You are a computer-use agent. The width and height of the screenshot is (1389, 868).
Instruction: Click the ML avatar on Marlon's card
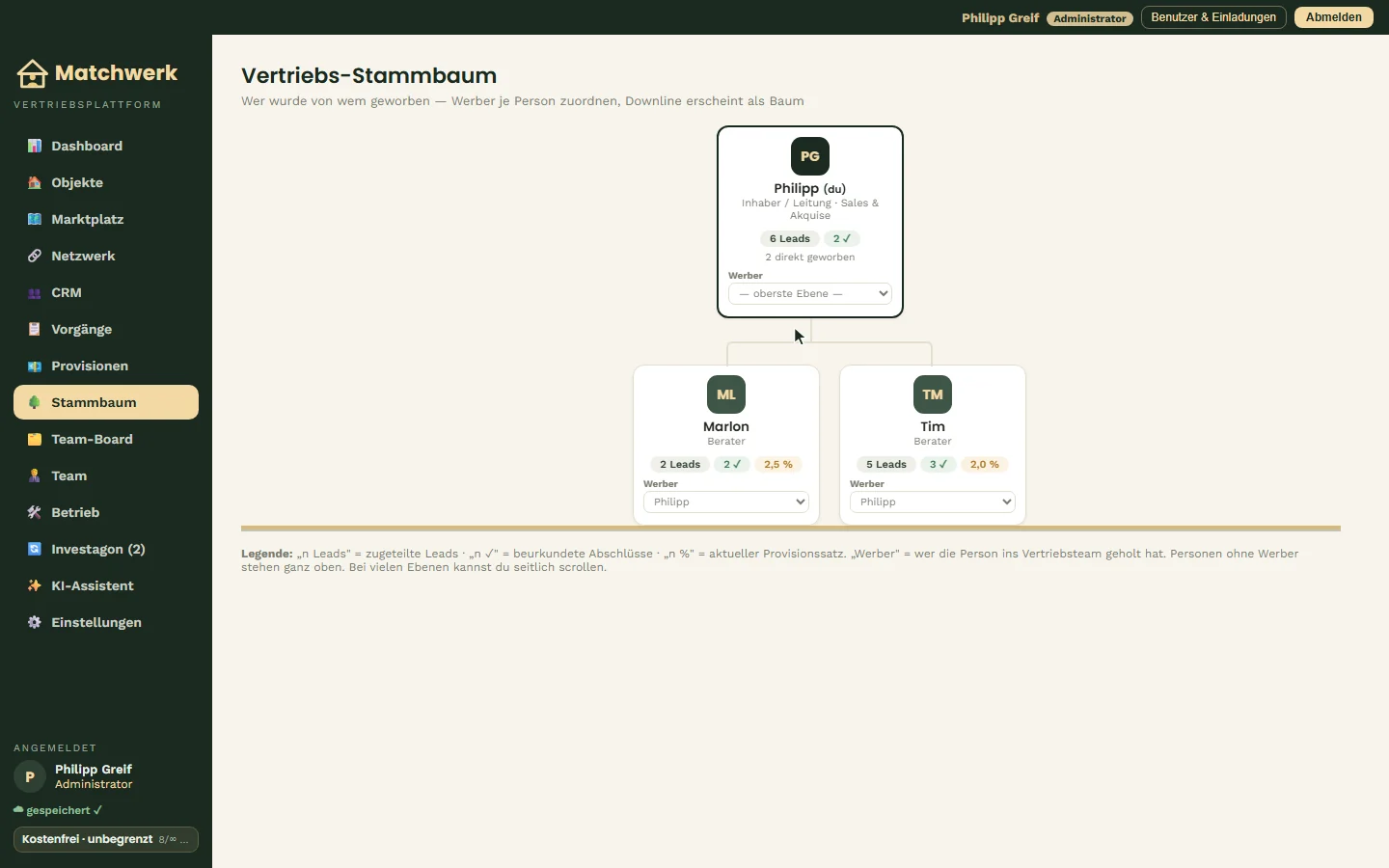coord(726,394)
